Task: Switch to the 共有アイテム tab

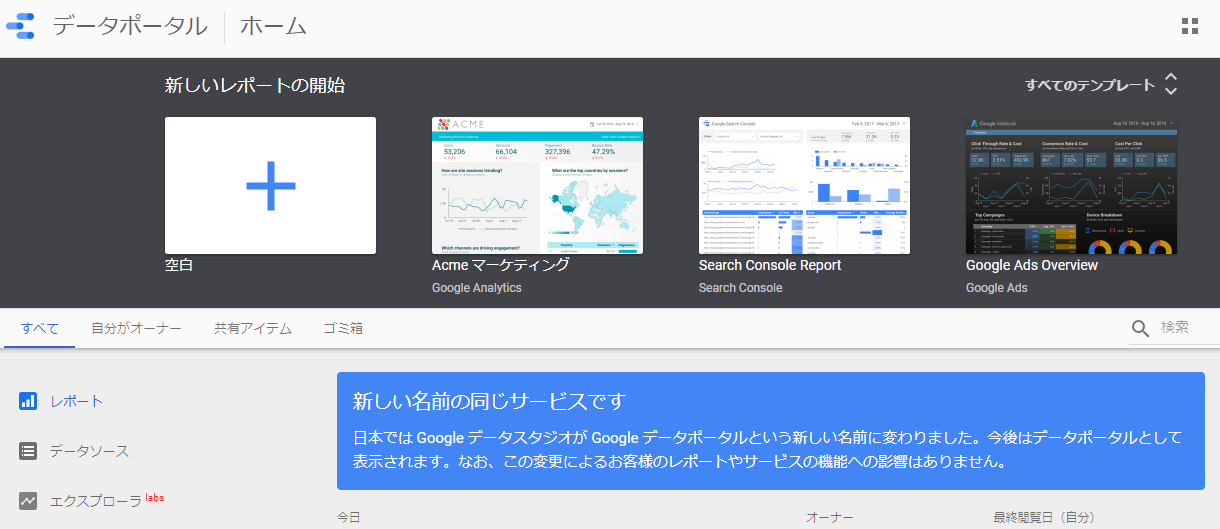Action: (x=253, y=328)
